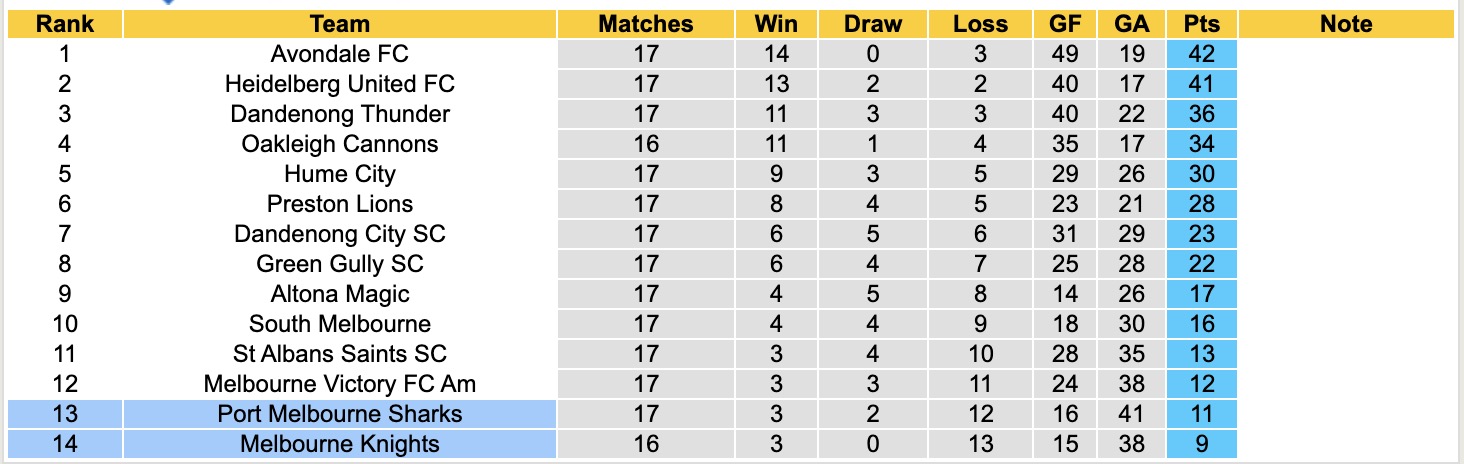Viewport: 1464px width, 464px height.
Task: Select the highlighted Port Melbourne Sharks team
Action: pos(339,414)
